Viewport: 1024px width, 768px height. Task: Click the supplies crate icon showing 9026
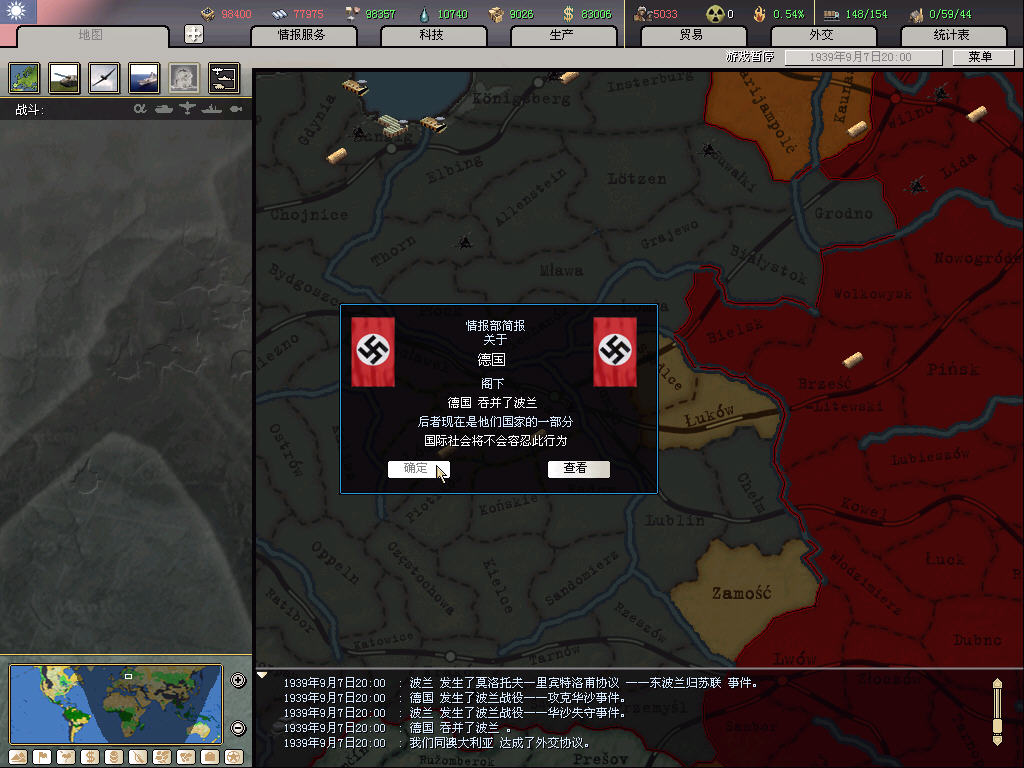pos(496,14)
